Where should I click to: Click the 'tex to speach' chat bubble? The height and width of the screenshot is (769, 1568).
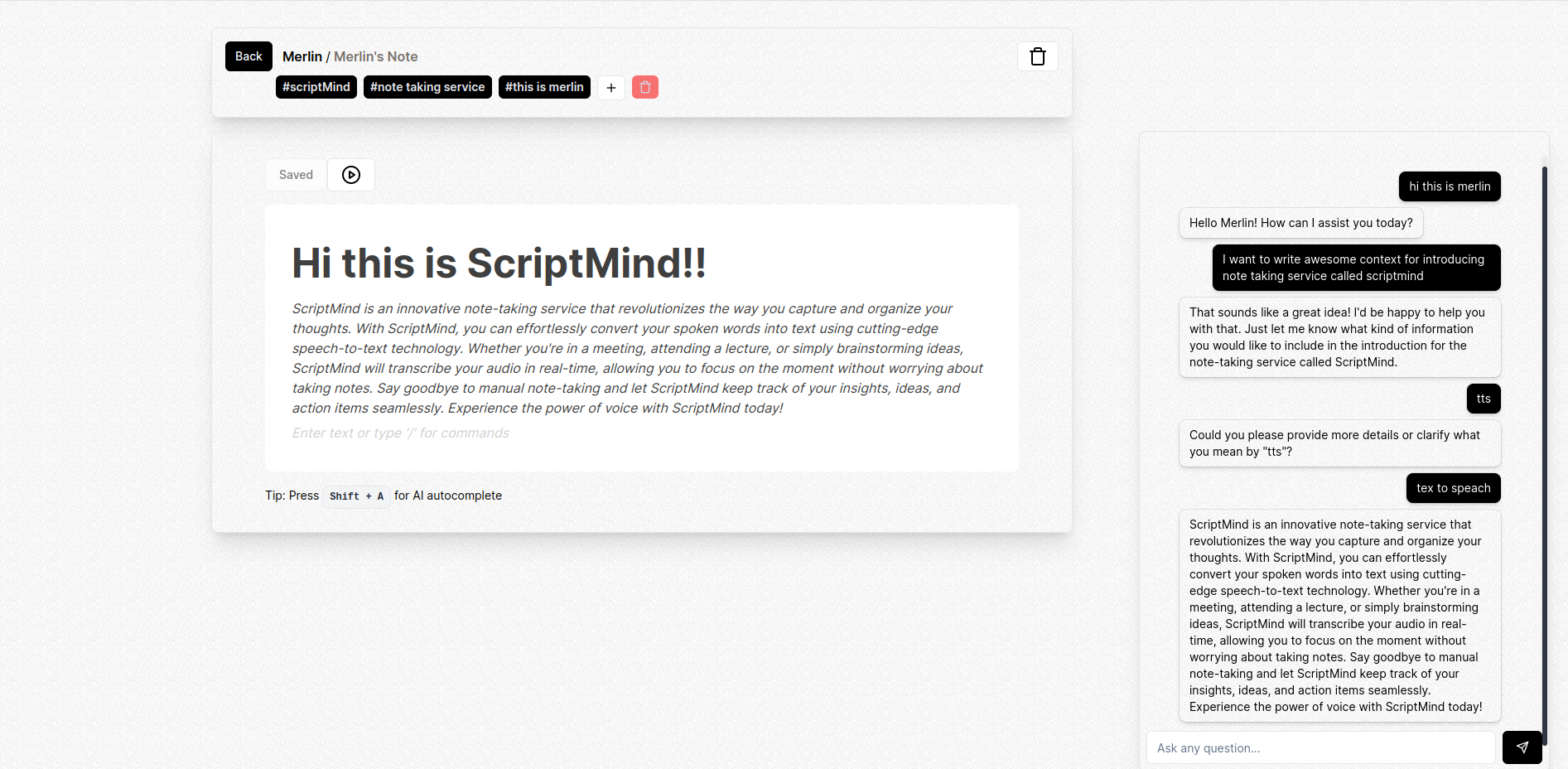(x=1453, y=488)
